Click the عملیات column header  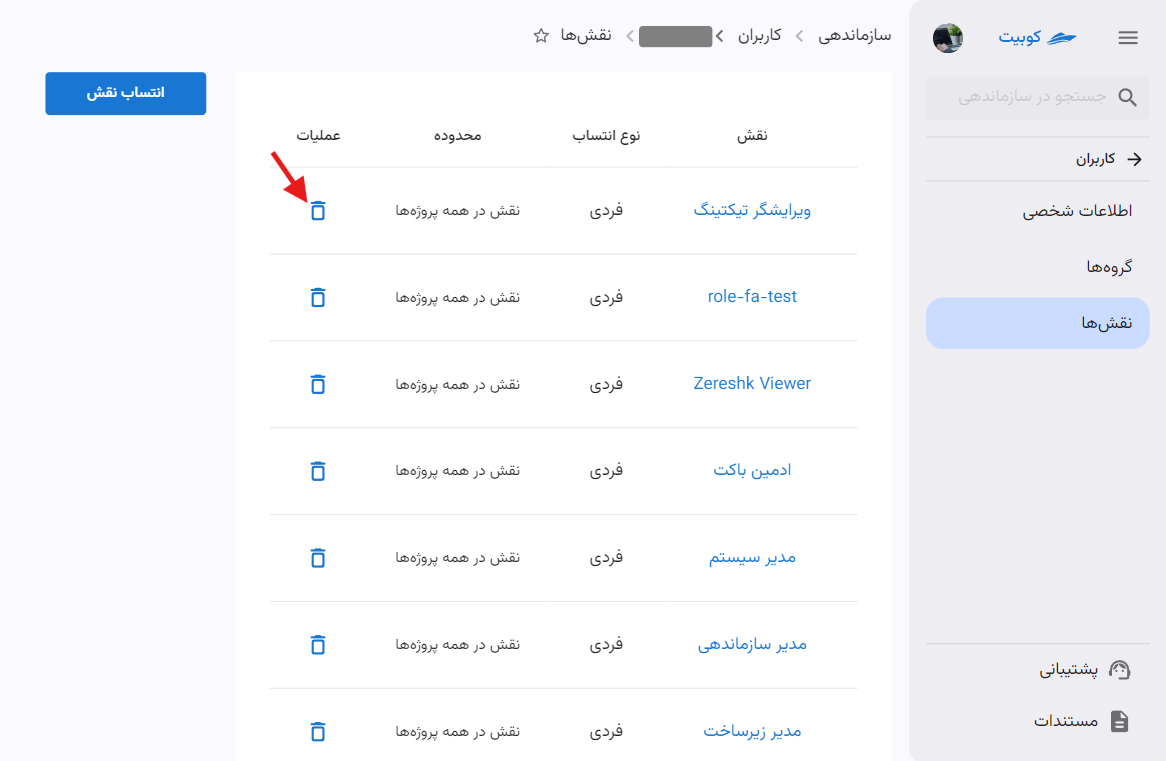pyautogui.click(x=318, y=135)
